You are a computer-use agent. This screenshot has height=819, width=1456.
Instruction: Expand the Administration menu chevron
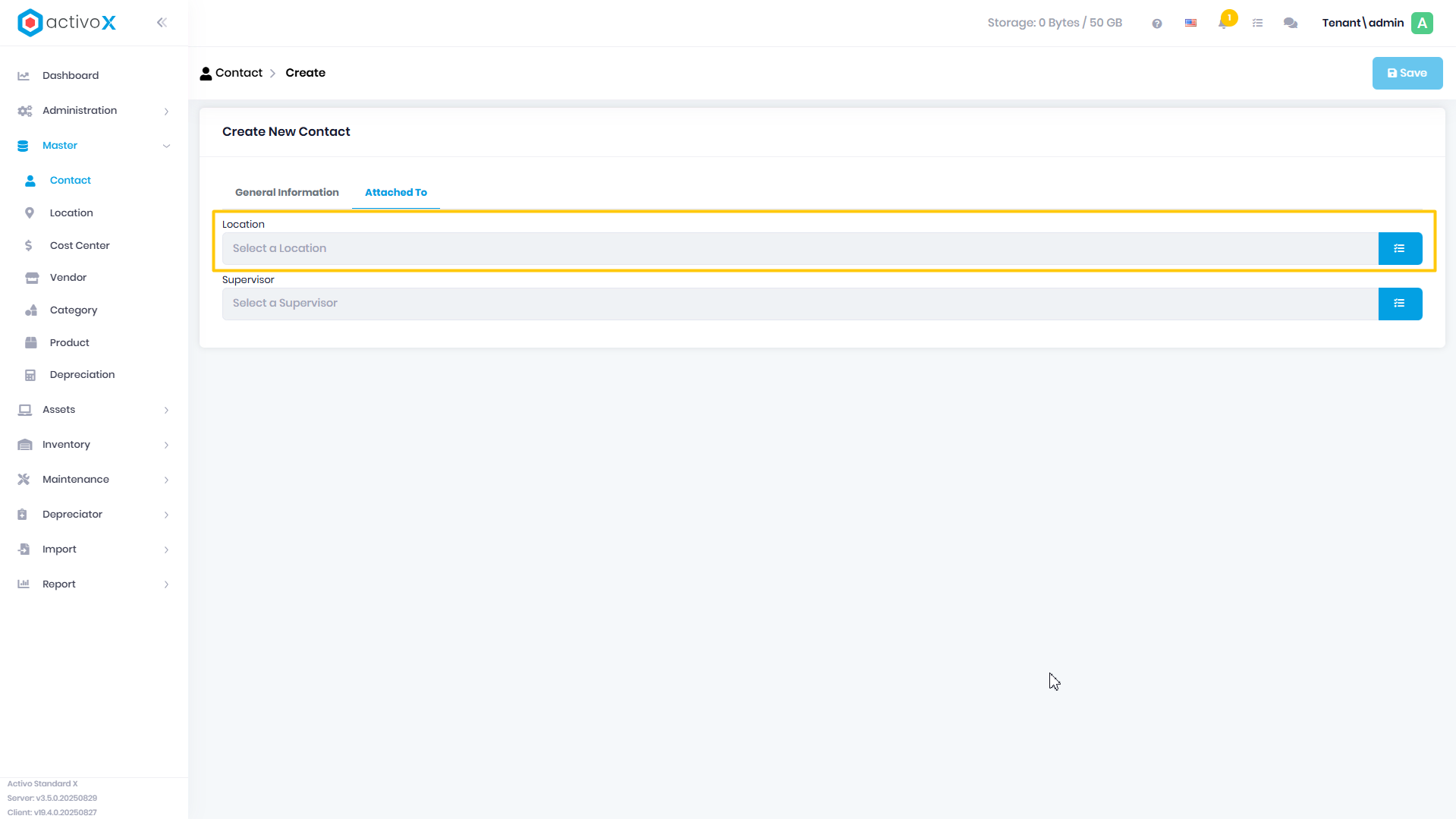coord(166,112)
